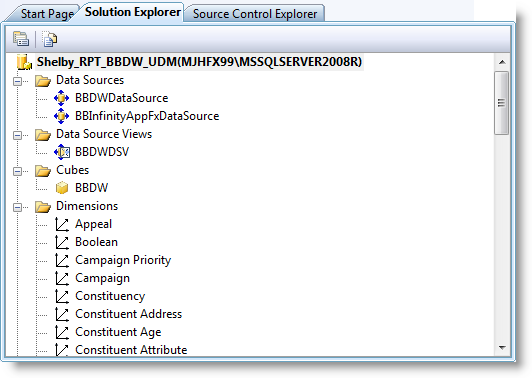532x378 pixels.
Task: Click the Constituent Age dimension icon
Action: tap(62, 332)
